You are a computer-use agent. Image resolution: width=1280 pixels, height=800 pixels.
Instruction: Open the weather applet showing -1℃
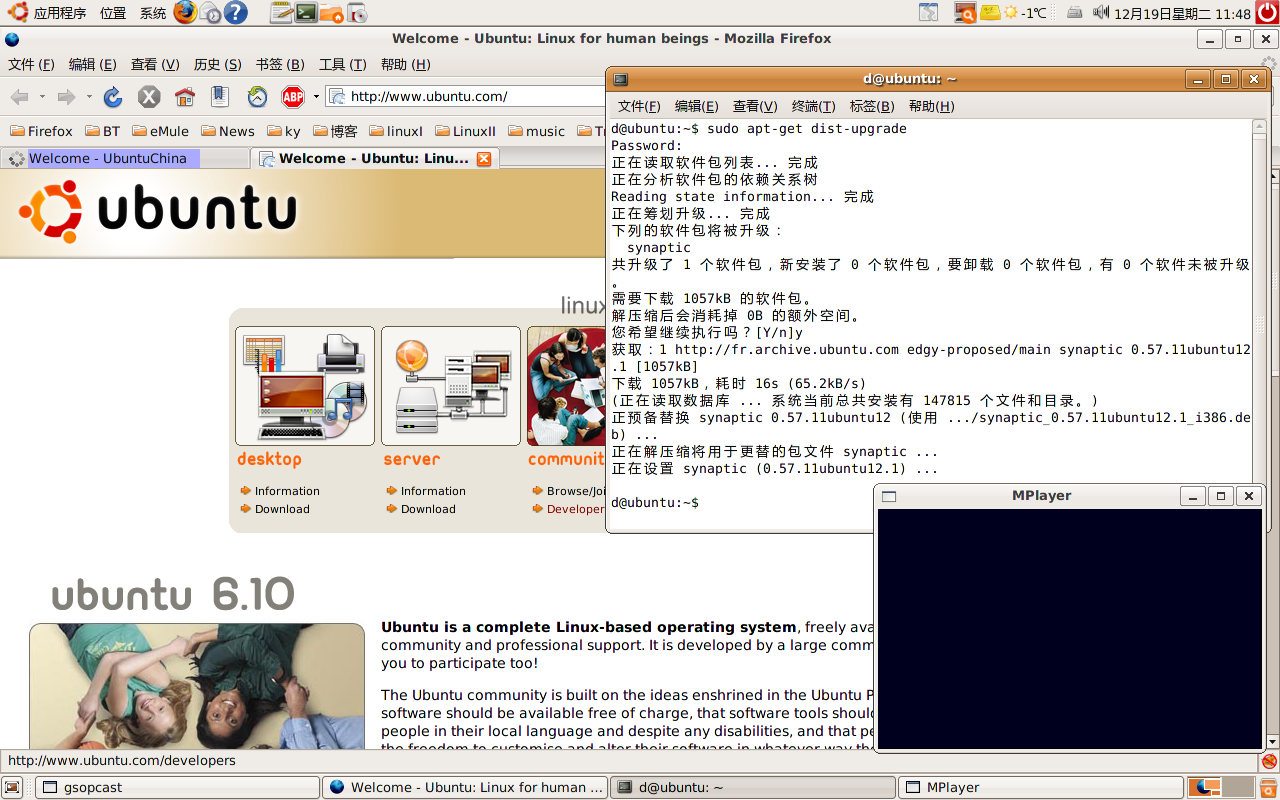1025,13
